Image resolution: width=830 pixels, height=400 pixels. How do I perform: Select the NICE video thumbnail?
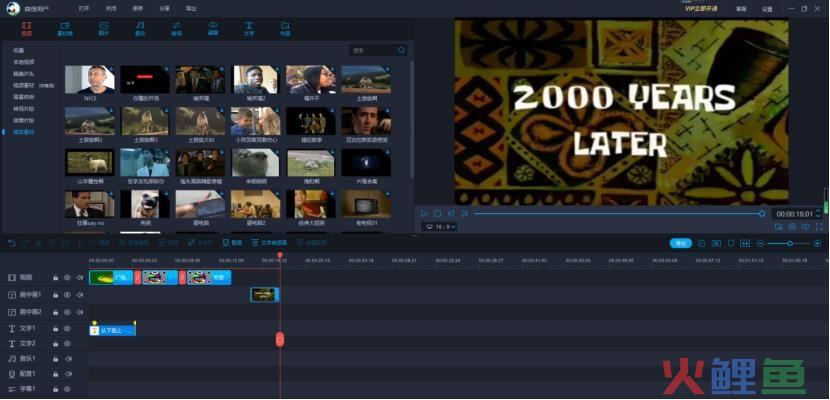click(89, 79)
